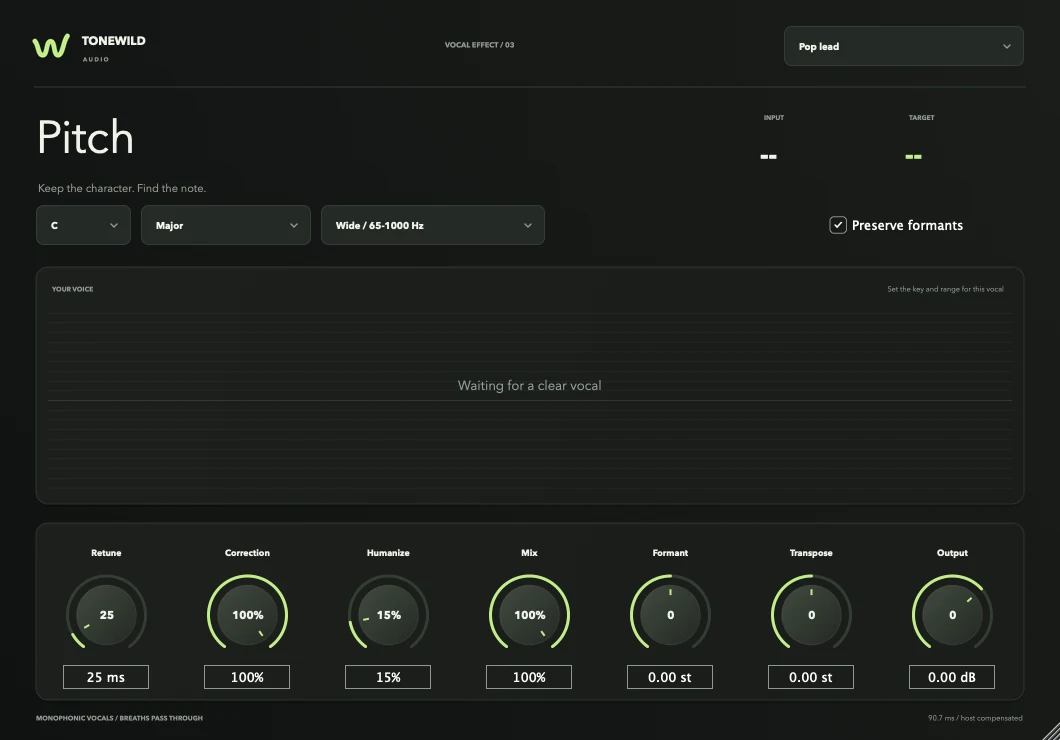
Task: Click the 'VOCAL EFFECT / 03' header text
Action: click(479, 45)
